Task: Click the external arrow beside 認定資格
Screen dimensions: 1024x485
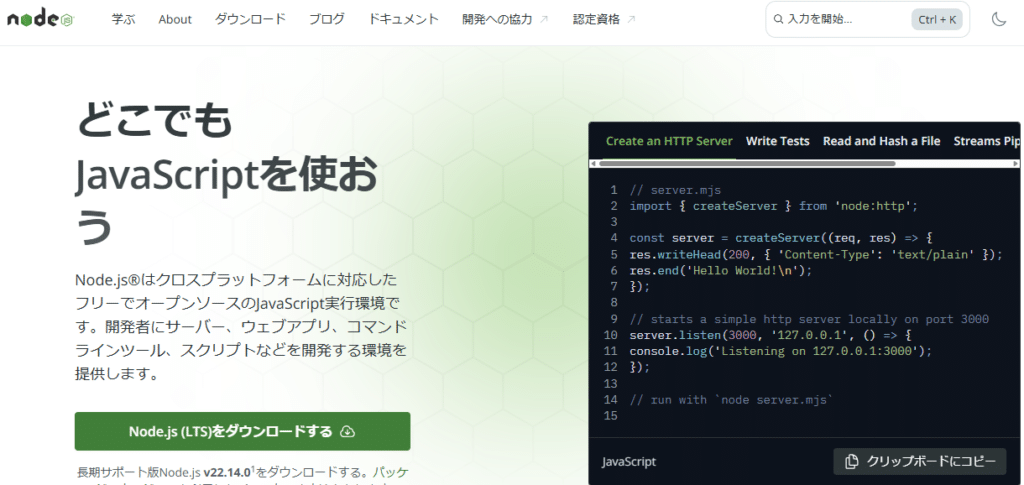Action: pos(631,20)
